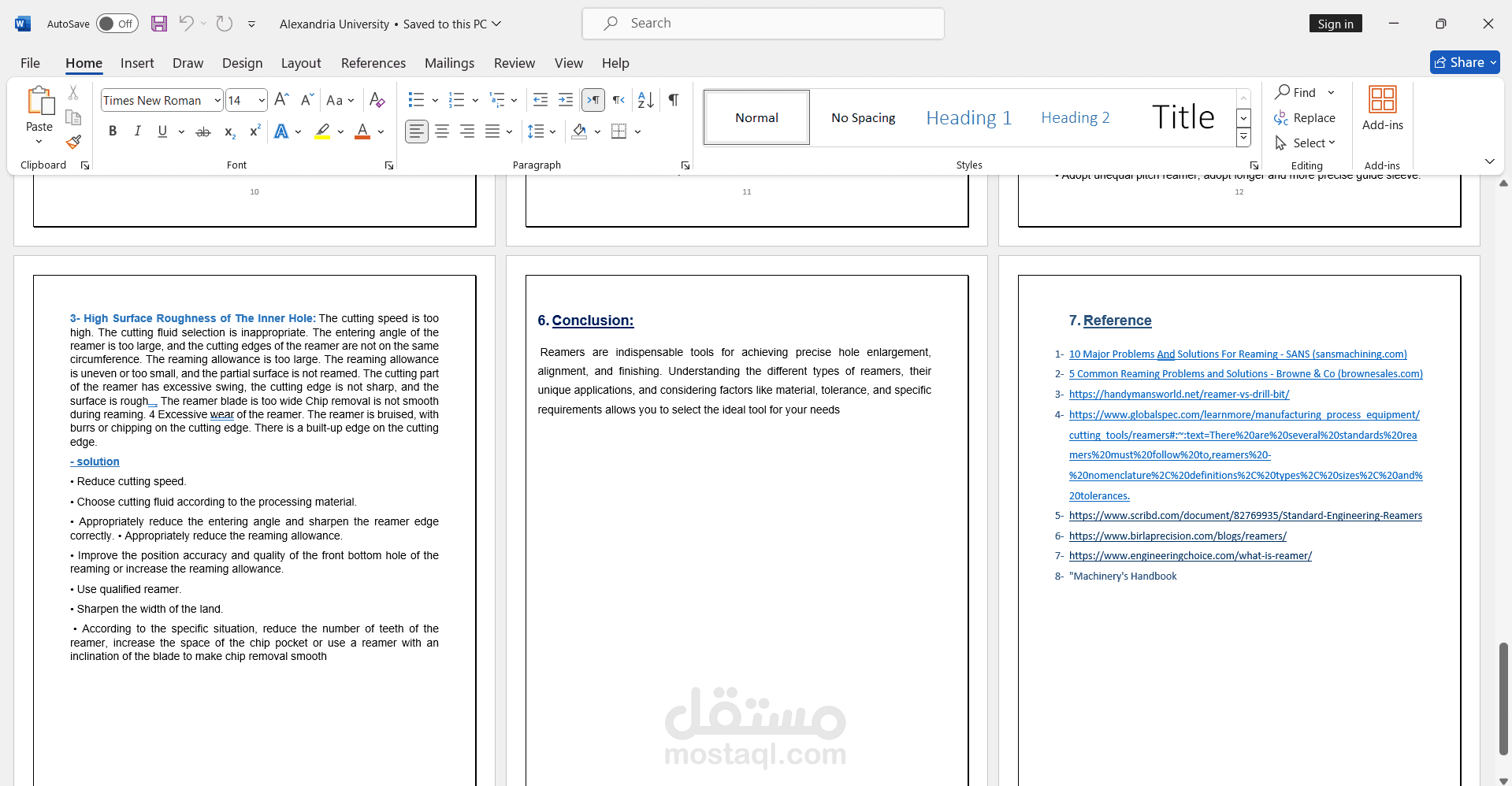Click the Copy icon
This screenshot has width=1512, height=786.
[x=73, y=117]
